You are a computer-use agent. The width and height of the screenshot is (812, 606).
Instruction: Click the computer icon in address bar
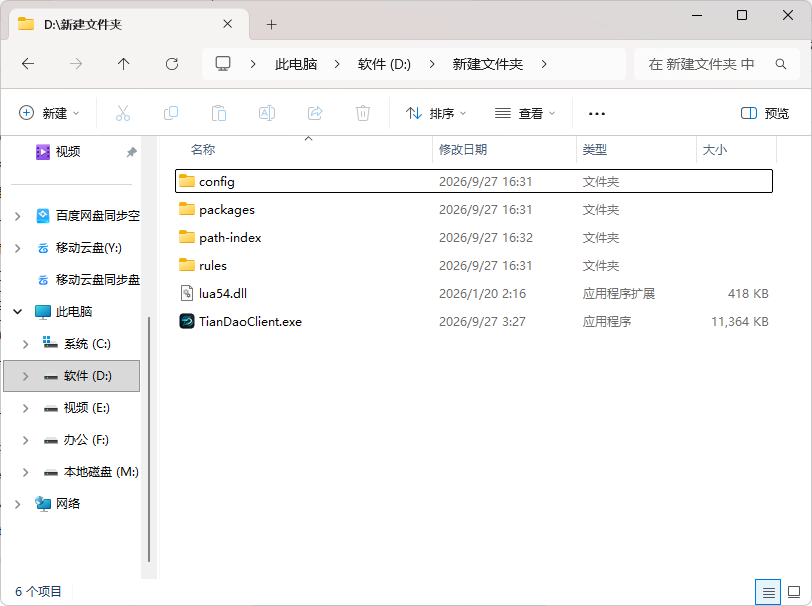pyautogui.click(x=223, y=64)
